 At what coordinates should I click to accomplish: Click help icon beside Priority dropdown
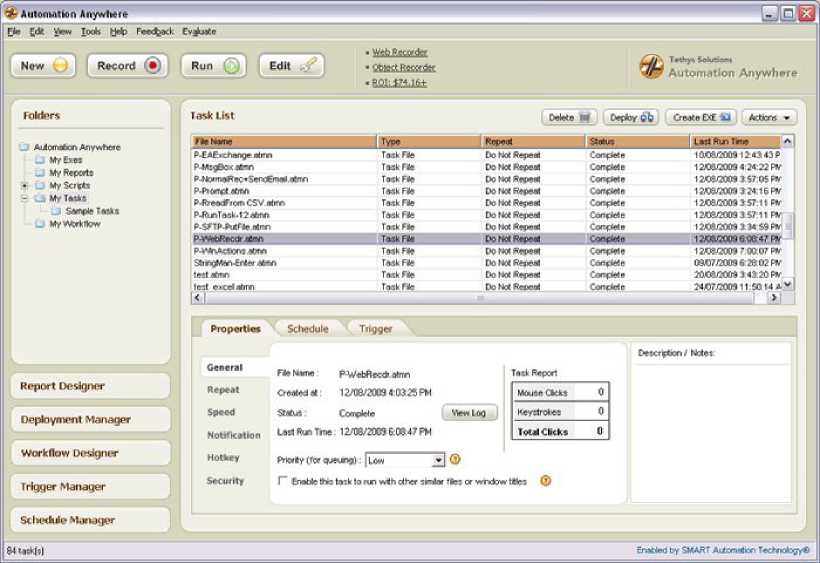(x=455, y=460)
